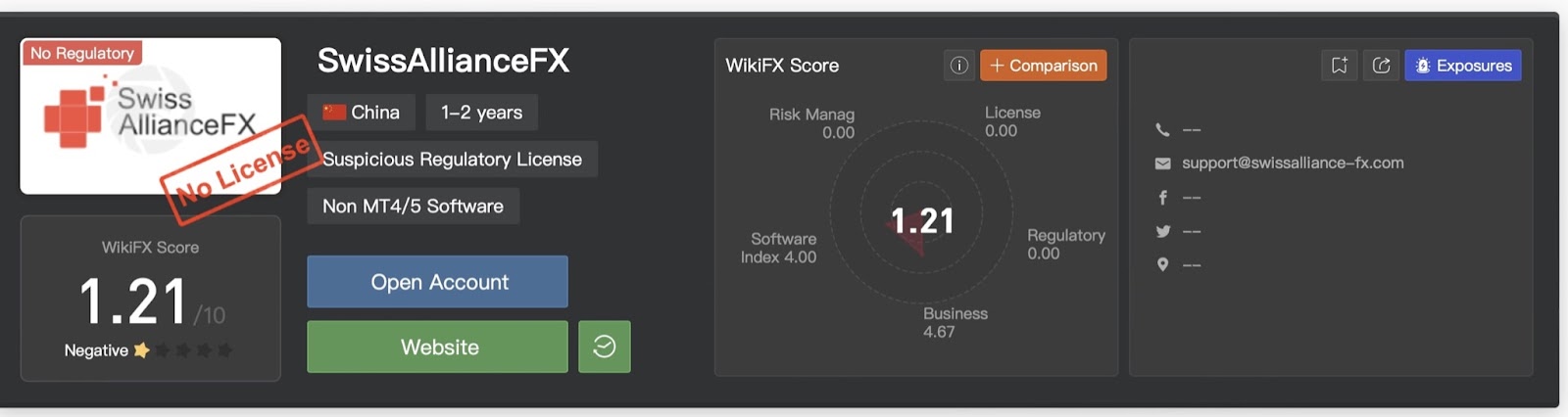Image resolution: width=1568 pixels, height=417 pixels.
Task: Click the Regulatory 0.00 label
Action: [1065, 245]
